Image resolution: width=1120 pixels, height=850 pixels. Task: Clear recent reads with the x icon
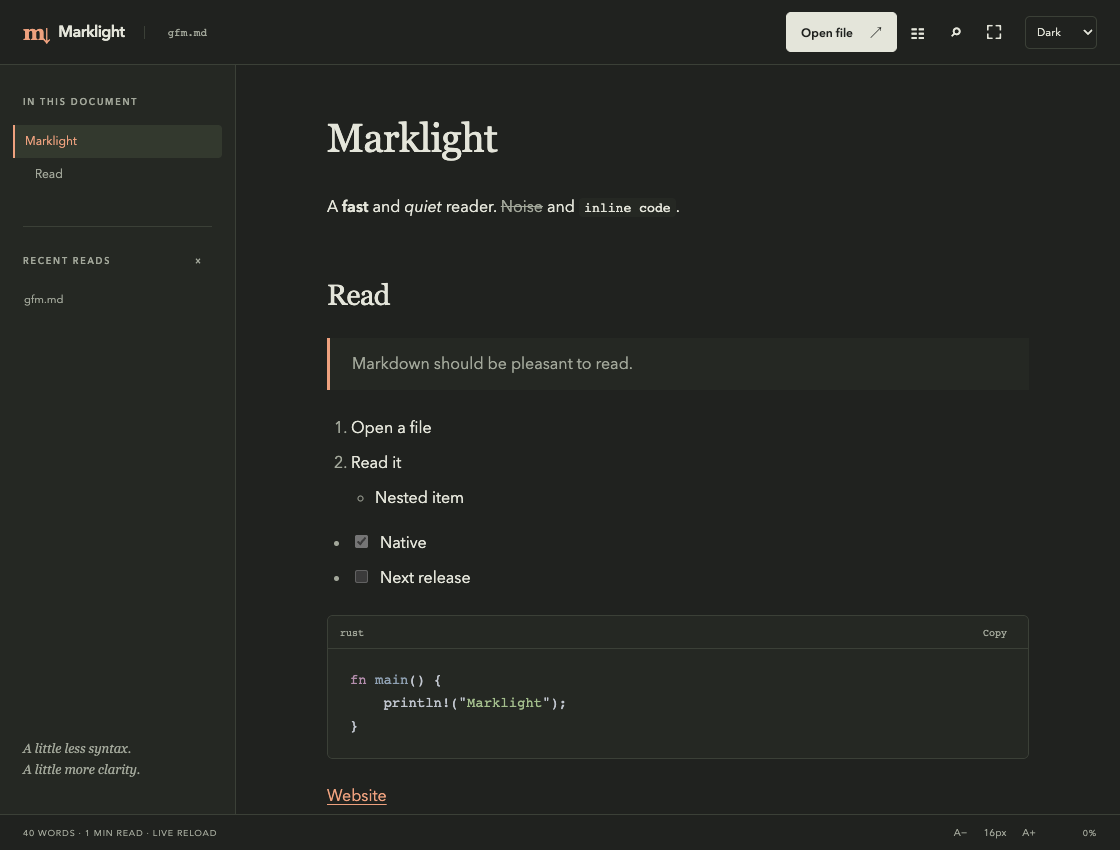tap(198, 261)
